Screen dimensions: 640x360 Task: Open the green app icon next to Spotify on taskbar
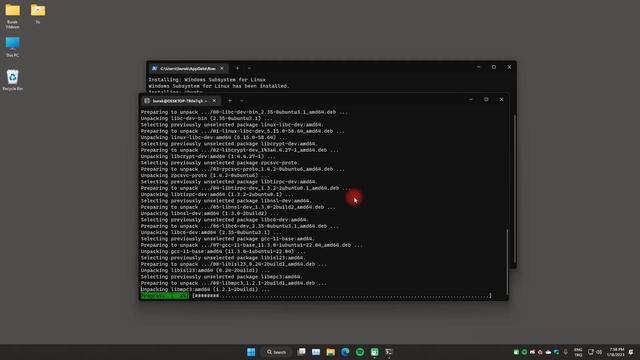click(374, 352)
